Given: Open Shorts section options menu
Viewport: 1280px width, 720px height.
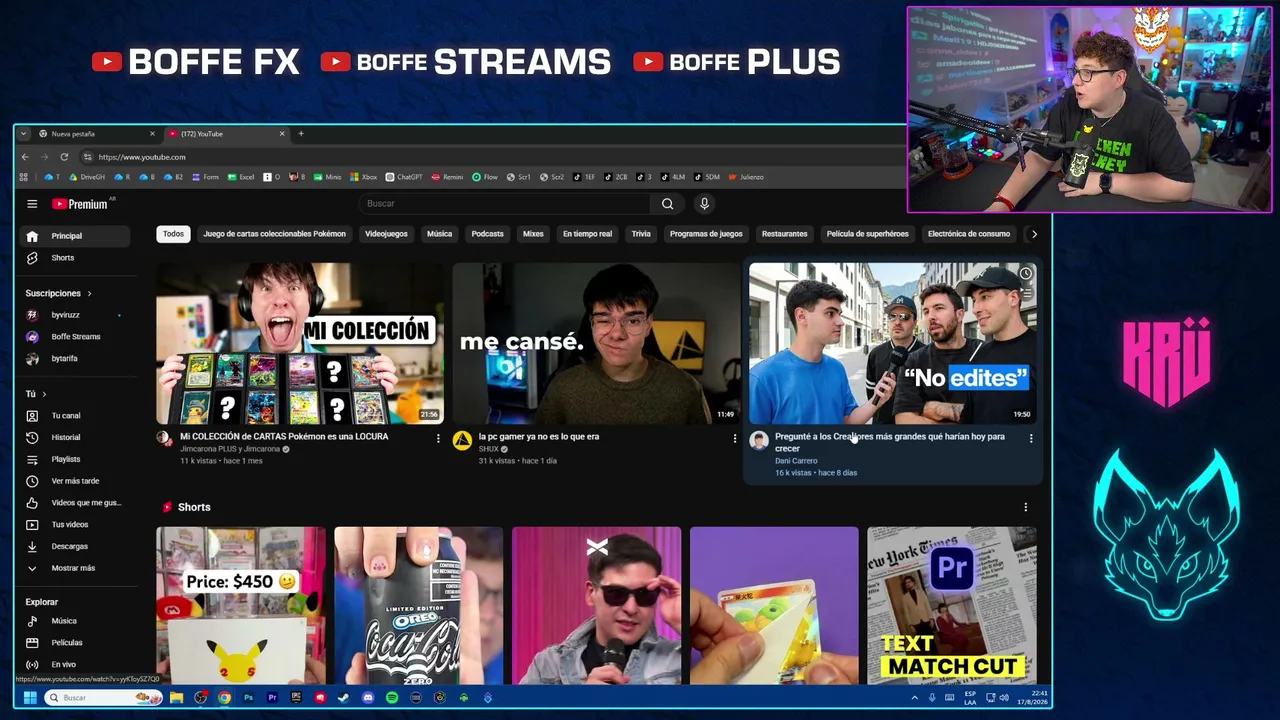Looking at the screenshot, I should 1025,507.
